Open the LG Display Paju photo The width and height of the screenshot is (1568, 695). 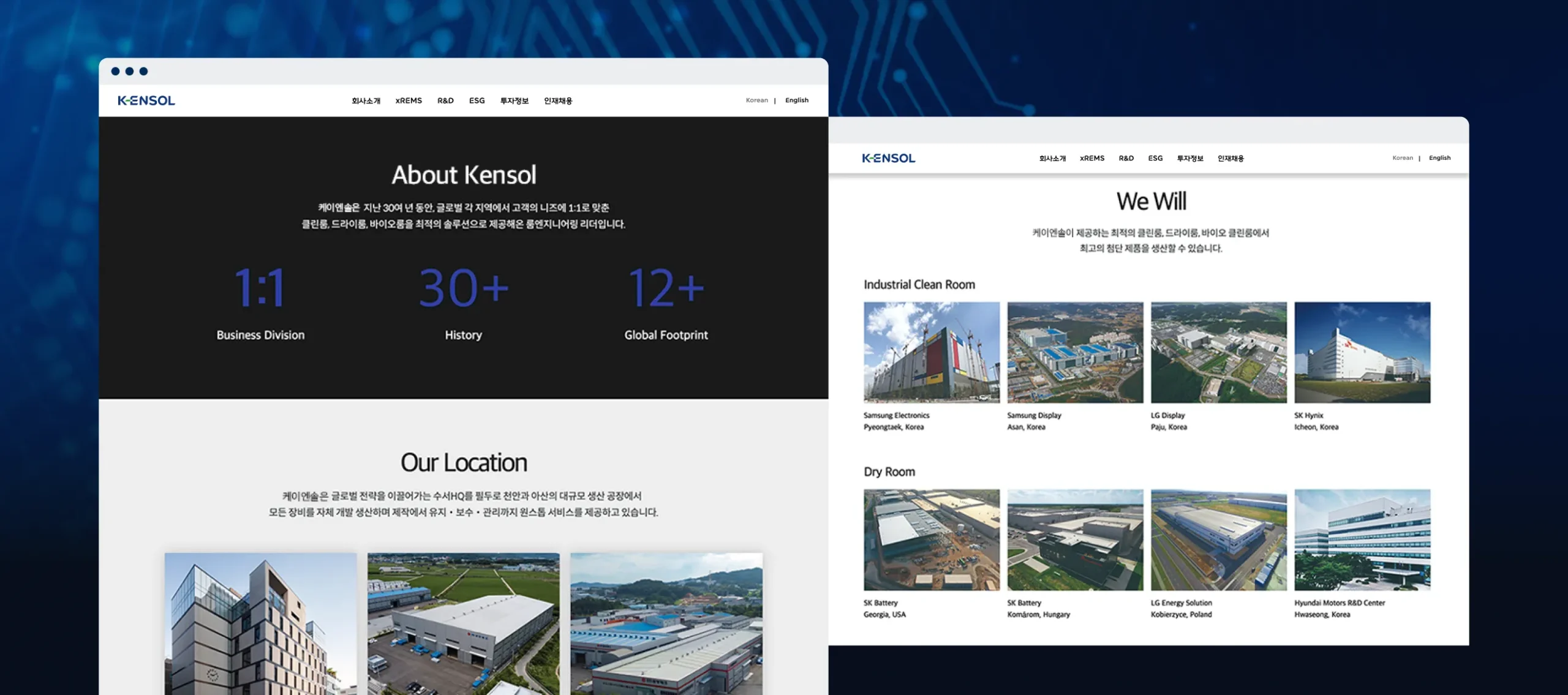1219,352
